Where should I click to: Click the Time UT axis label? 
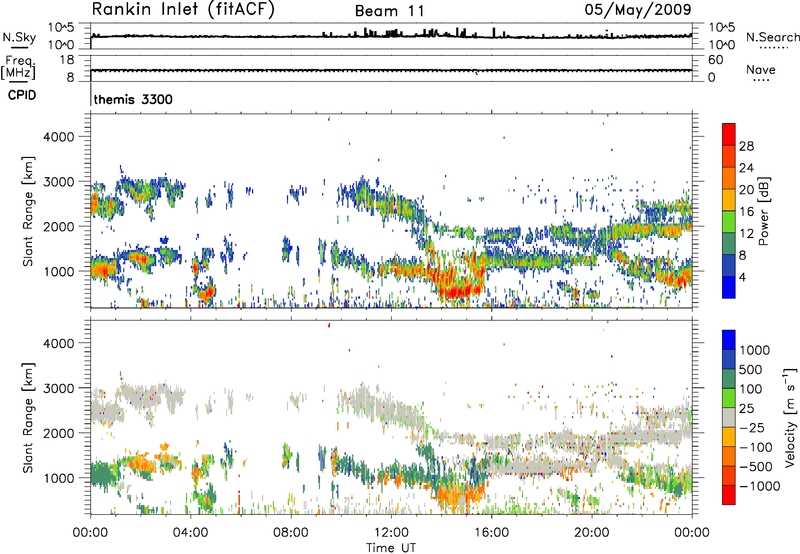[391, 548]
